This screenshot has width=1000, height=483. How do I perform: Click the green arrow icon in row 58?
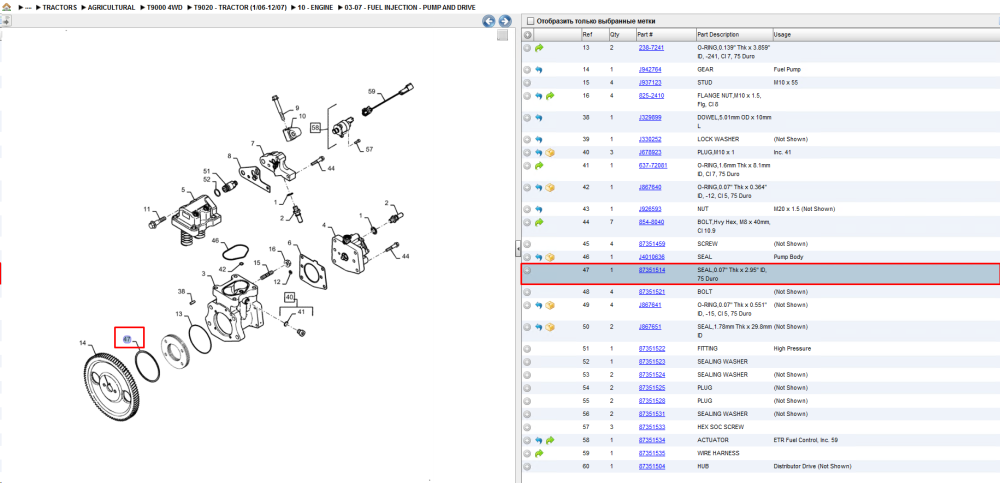(550, 440)
